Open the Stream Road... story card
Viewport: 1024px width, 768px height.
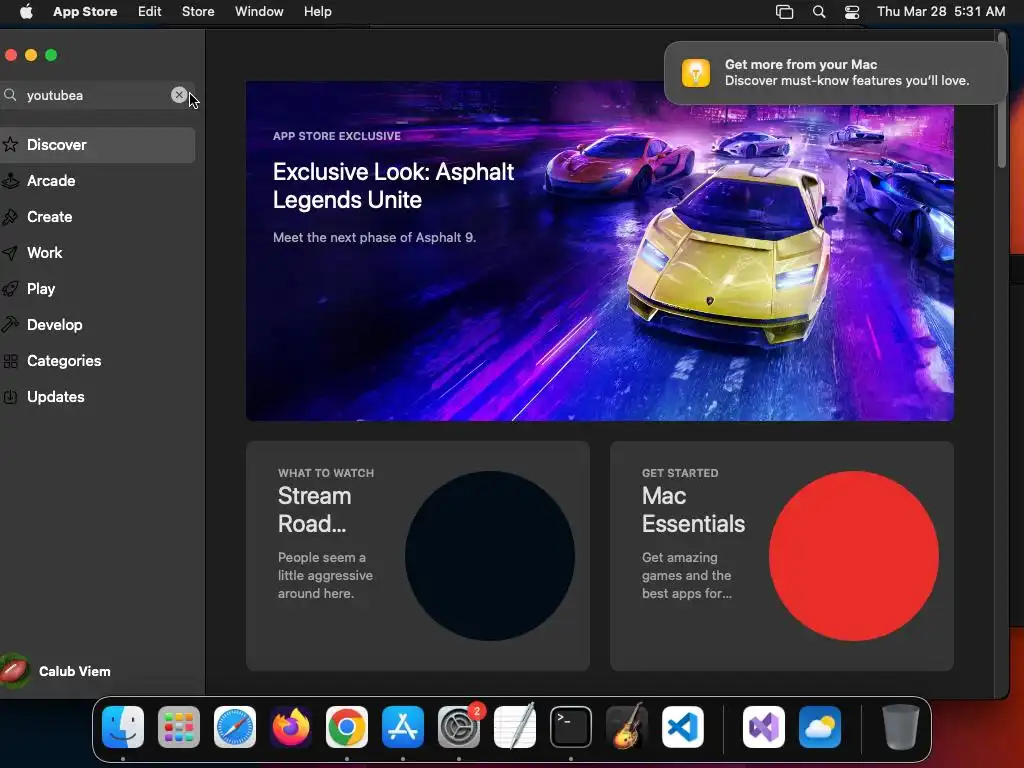coord(418,556)
